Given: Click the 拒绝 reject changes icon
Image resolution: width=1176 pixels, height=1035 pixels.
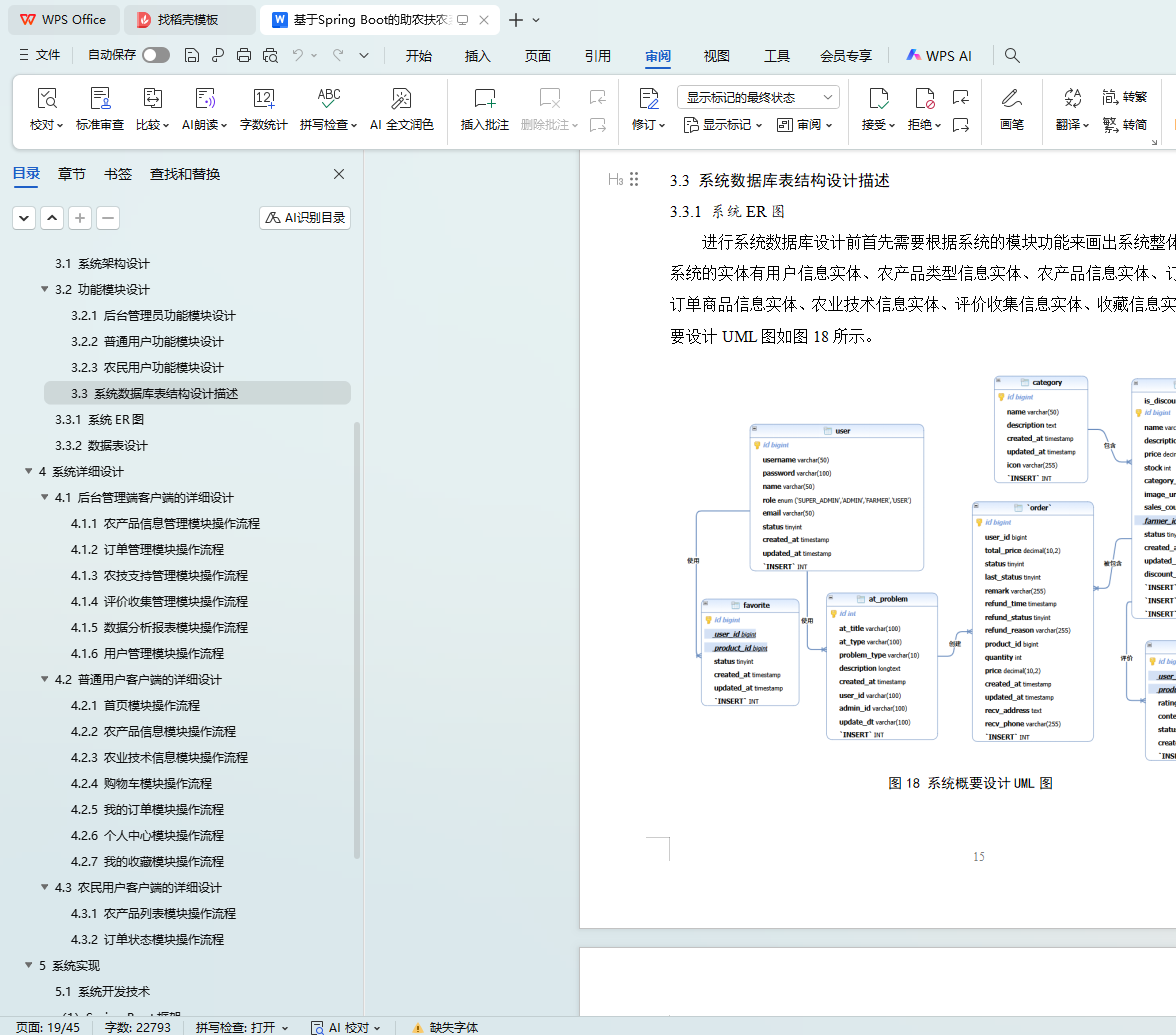Looking at the screenshot, I should pyautogui.click(x=923, y=99).
